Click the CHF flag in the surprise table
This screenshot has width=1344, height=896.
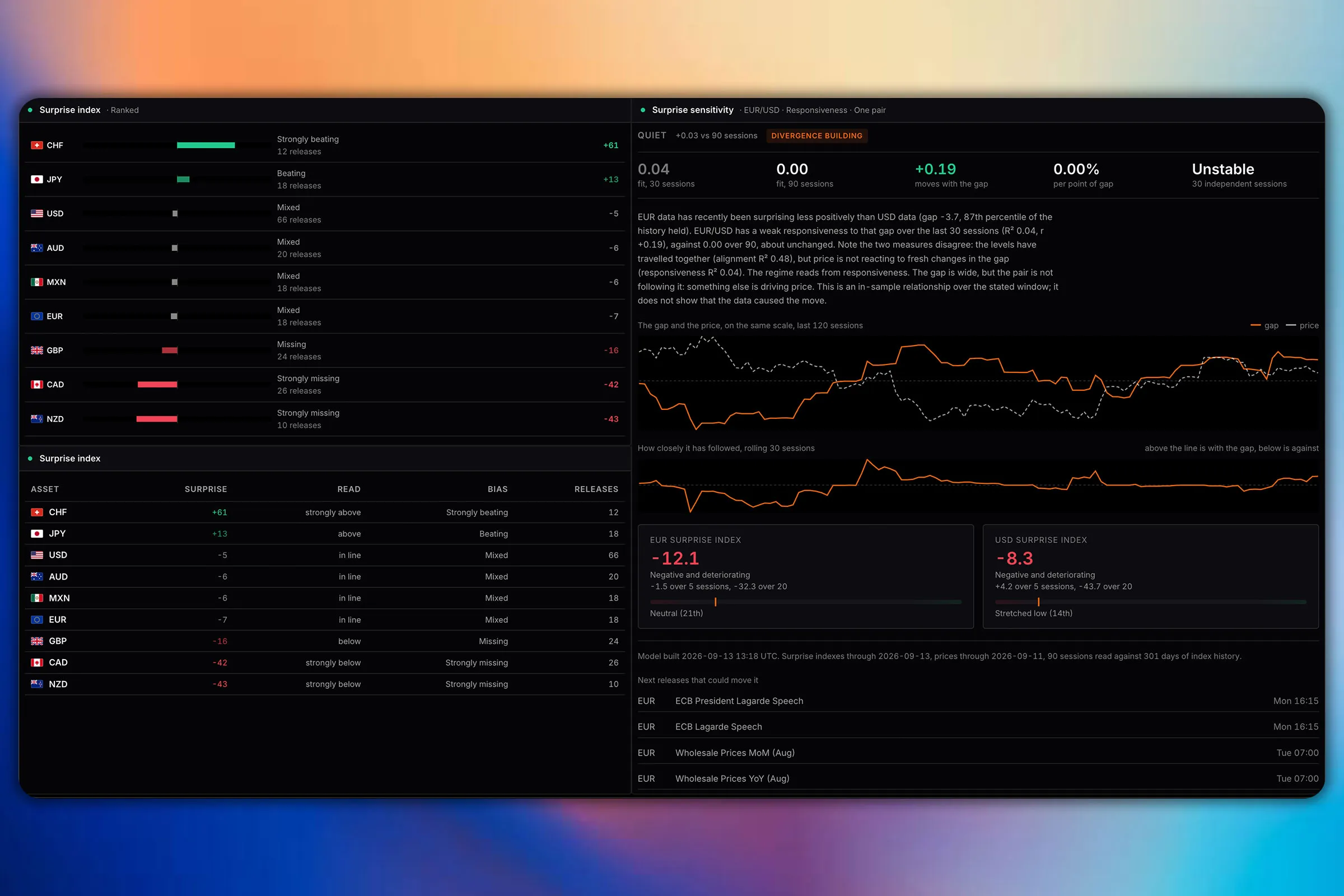(36, 512)
